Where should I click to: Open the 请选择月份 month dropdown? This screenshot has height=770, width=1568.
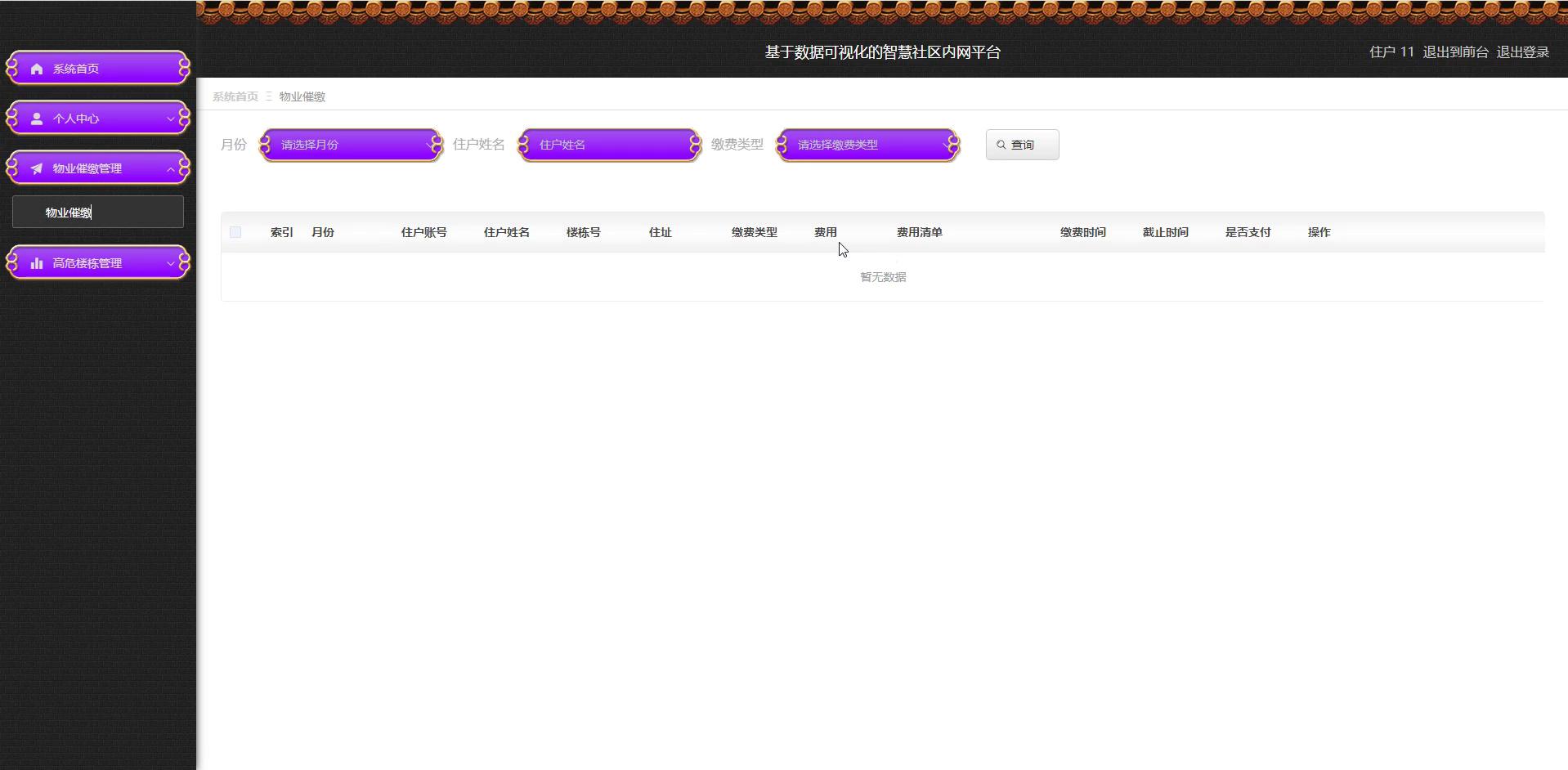click(x=352, y=145)
